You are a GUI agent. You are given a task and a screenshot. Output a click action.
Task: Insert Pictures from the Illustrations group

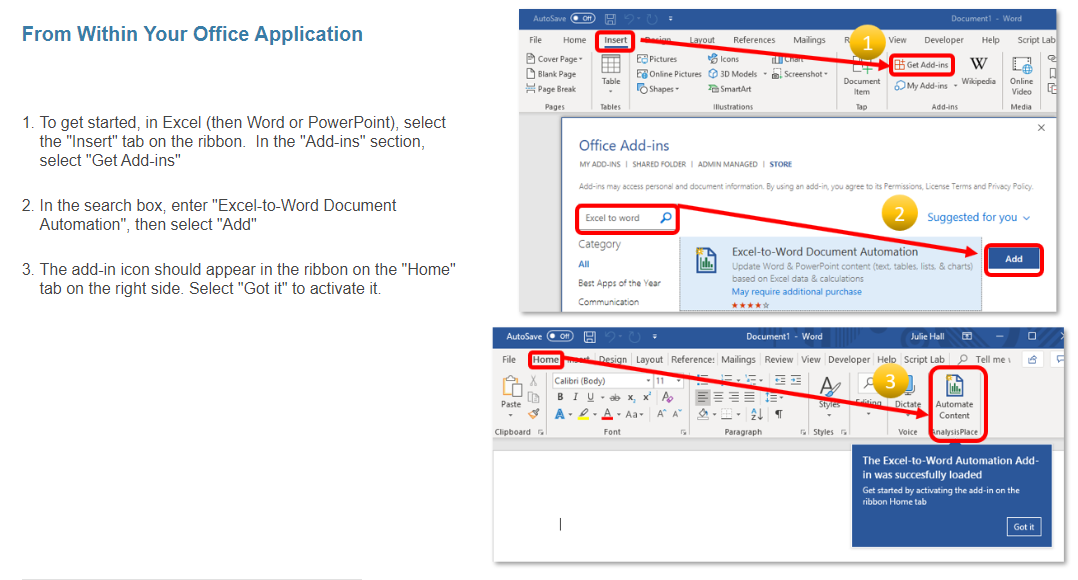click(x=657, y=59)
